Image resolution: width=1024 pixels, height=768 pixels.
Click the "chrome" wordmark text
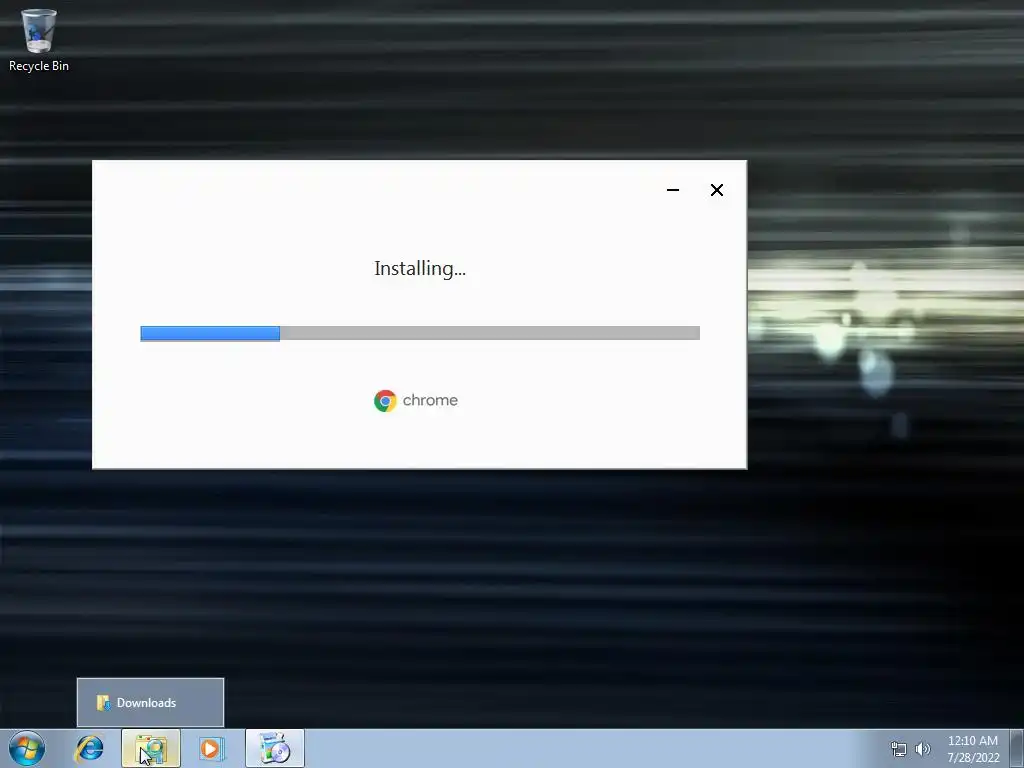point(430,400)
